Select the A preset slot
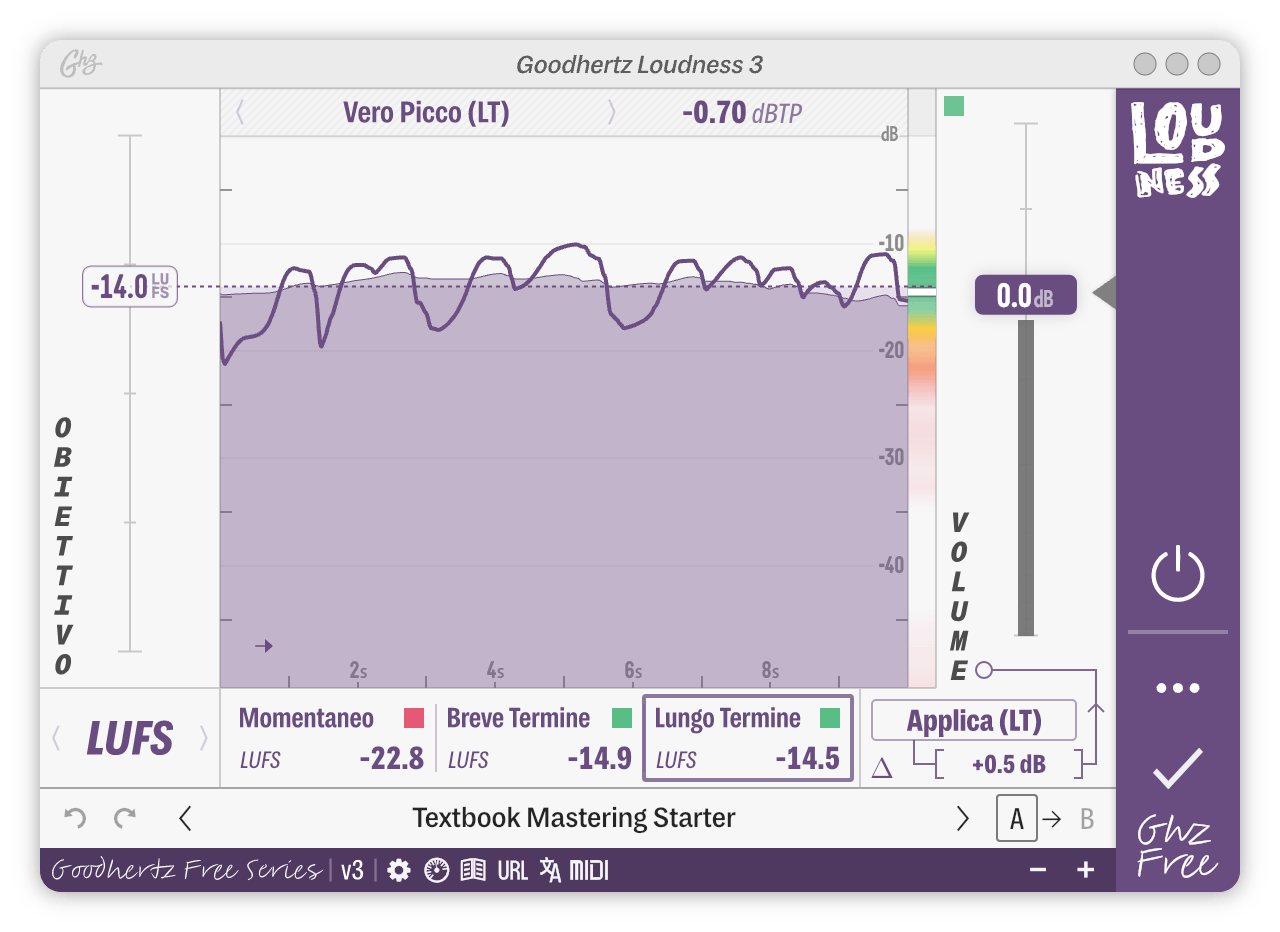1280x932 pixels. [1017, 819]
